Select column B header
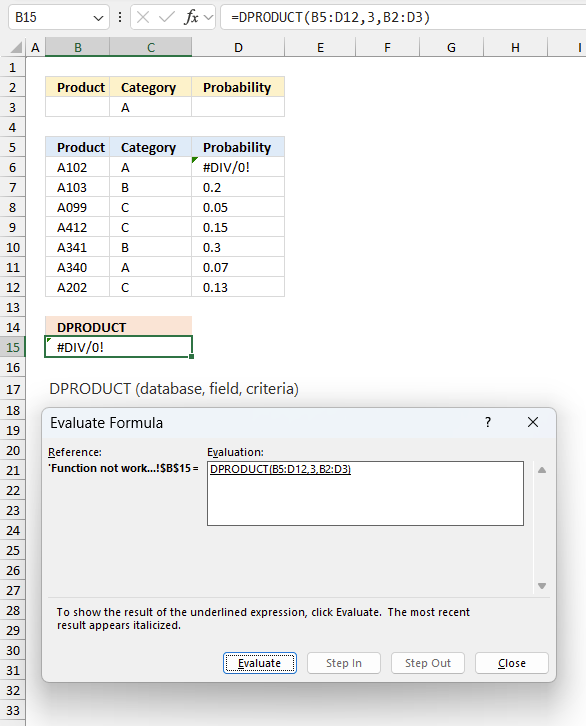This screenshot has width=586, height=726. [78, 48]
